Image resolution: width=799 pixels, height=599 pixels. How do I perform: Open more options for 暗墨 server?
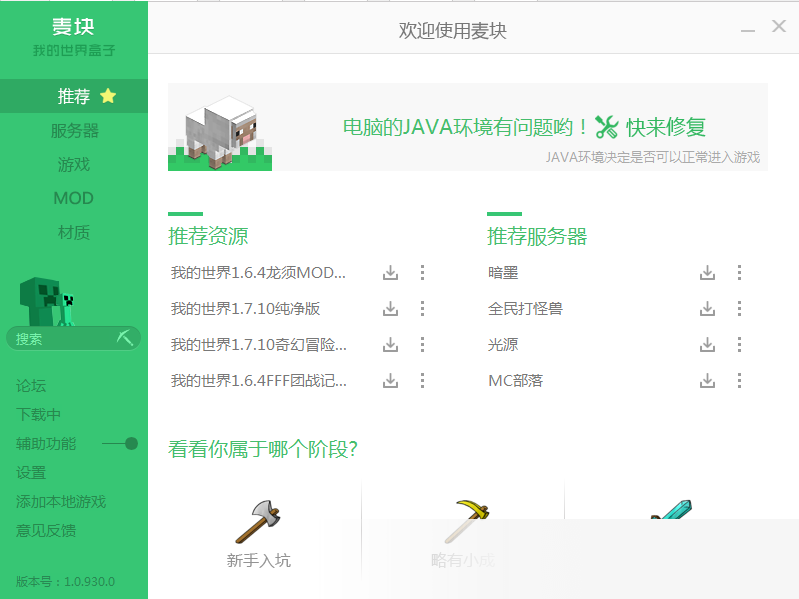tap(739, 273)
